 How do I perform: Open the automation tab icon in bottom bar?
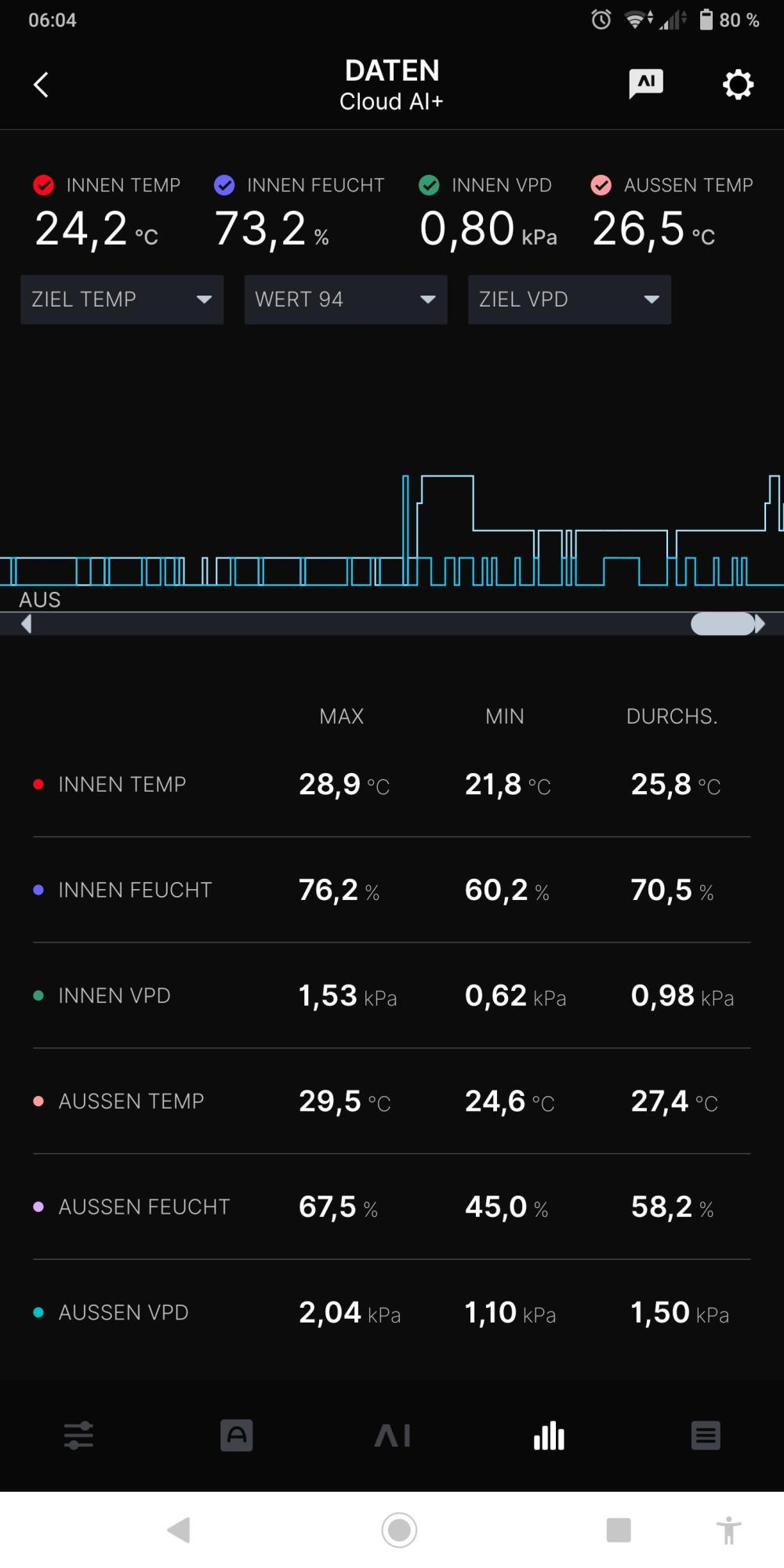(237, 1436)
